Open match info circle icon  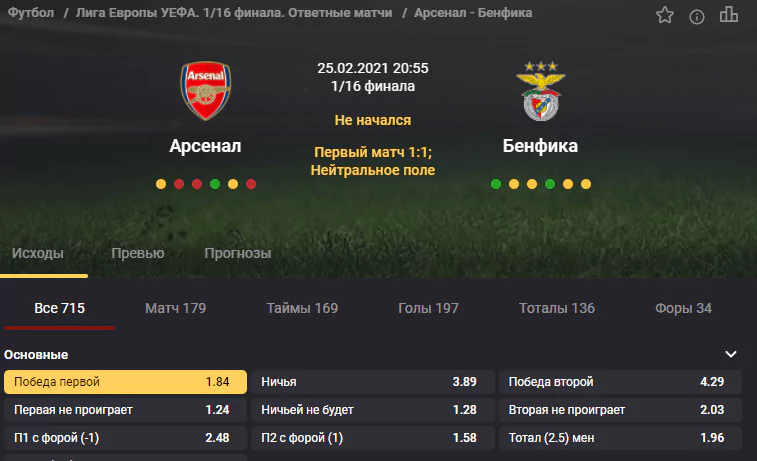697,17
